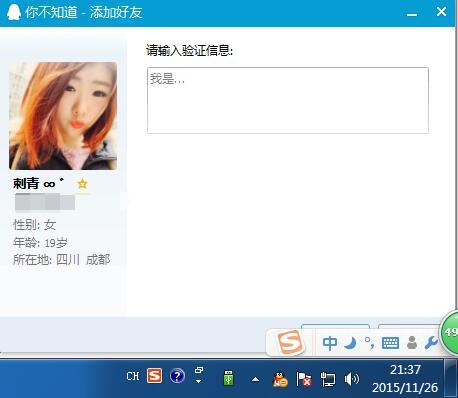The image size is (458, 398).
Task: Open the profile photo thumbnail
Action: [x=63, y=116]
